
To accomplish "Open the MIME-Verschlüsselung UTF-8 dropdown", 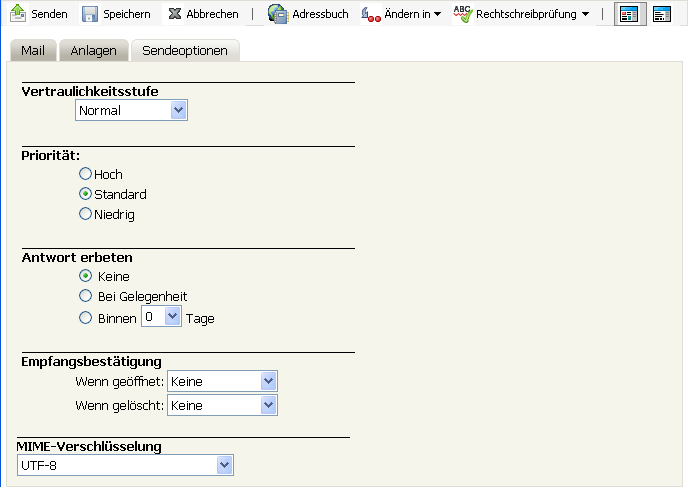I will 125,465.
